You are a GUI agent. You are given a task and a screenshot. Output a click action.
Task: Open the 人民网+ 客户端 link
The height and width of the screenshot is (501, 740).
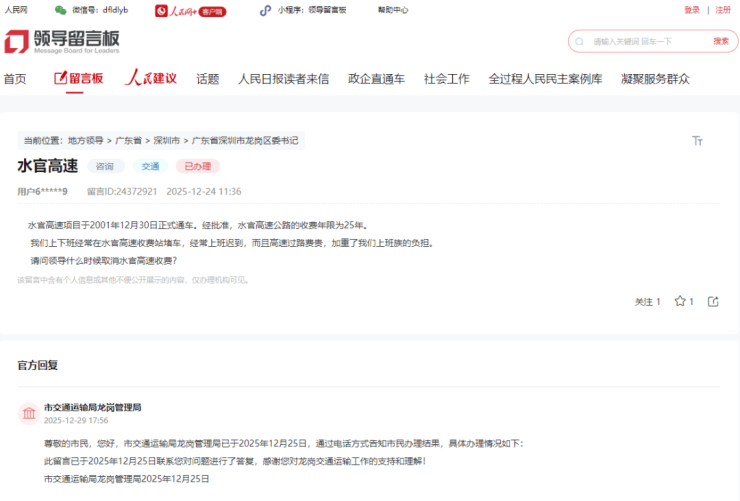tap(191, 11)
